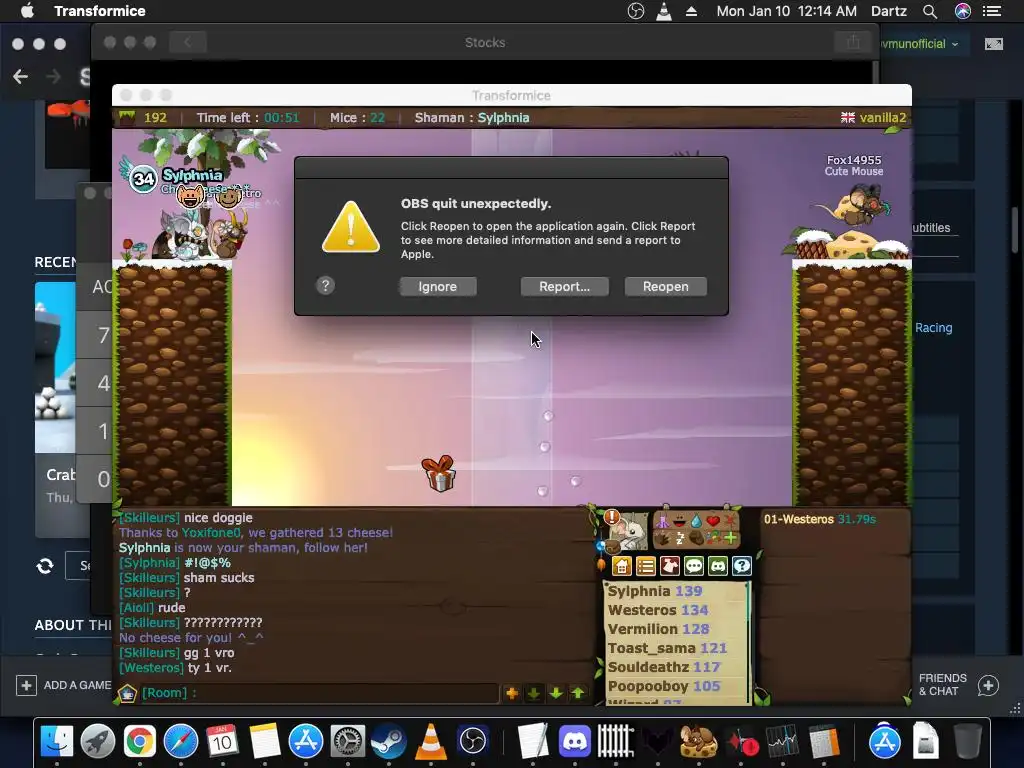Select the sleeping Zz emote

(x=680, y=539)
